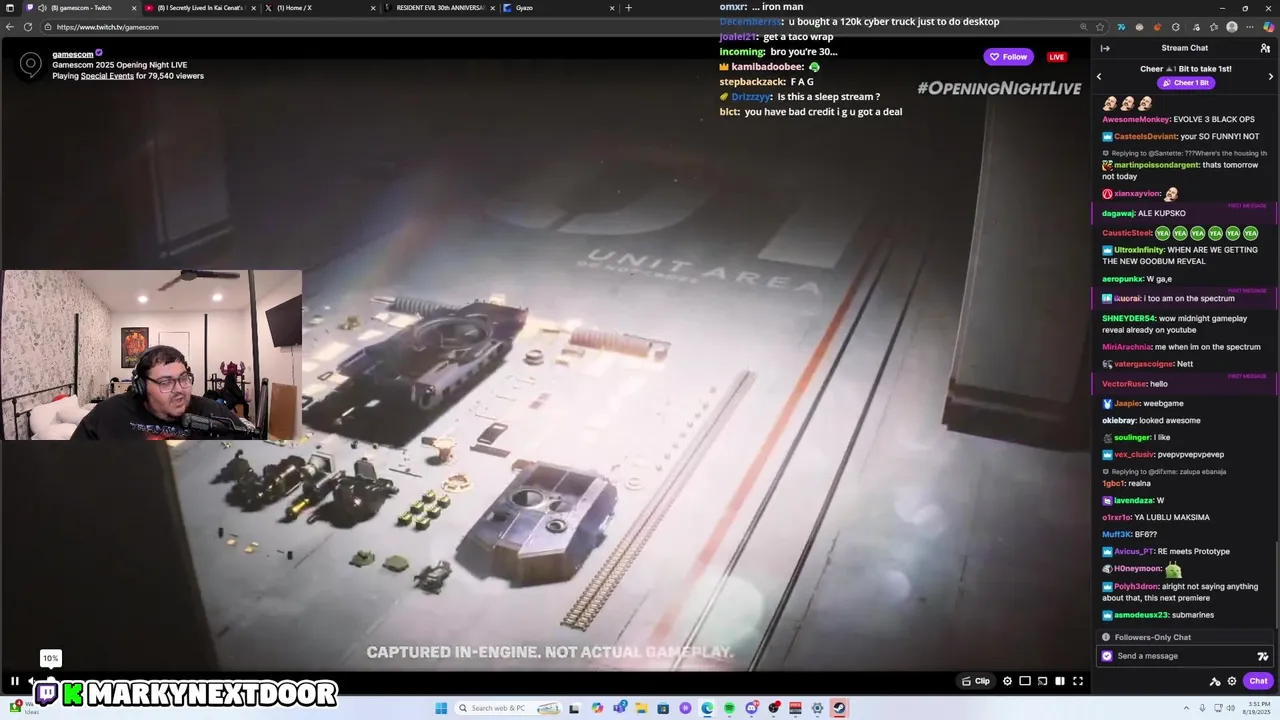The height and width of the screenshot is (720, 1280).
Task: Collapse the Stream Chat panel
Action: (x=1105, y=48)
